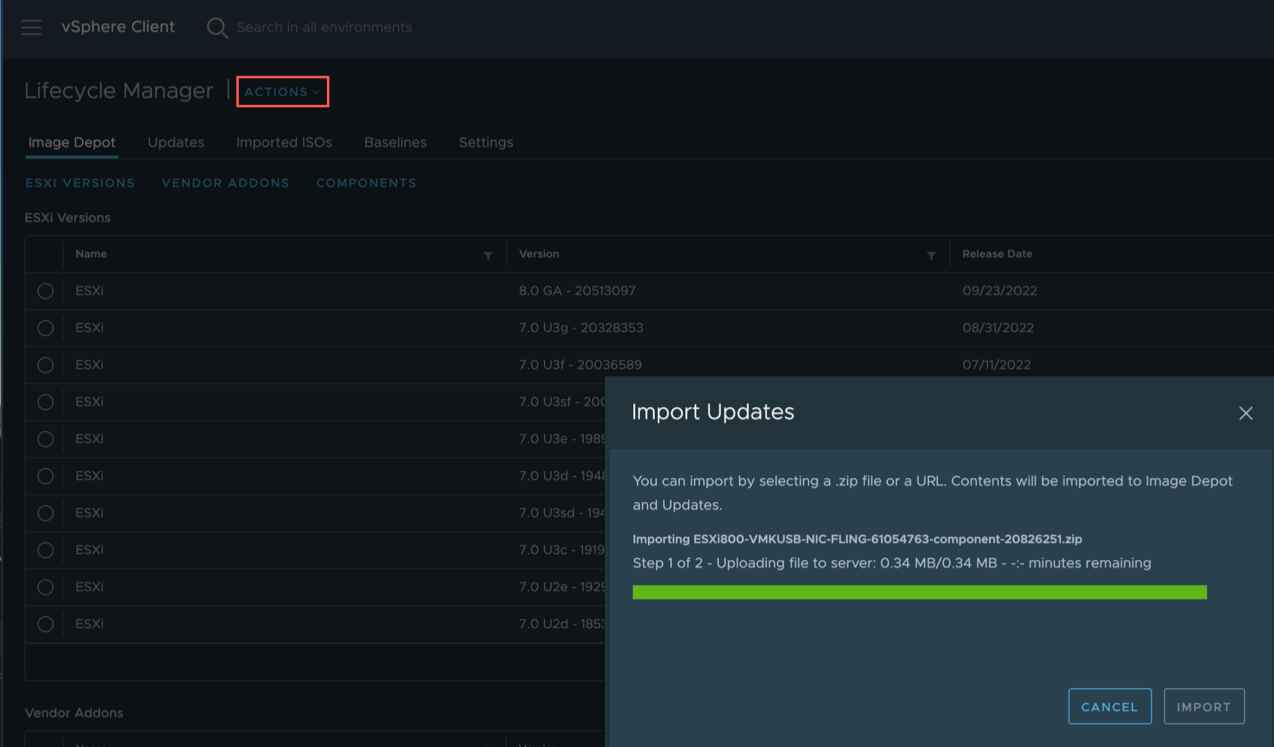
Task: Jump to Components section link
Action: pyautogui.click(x=366, y=183)
